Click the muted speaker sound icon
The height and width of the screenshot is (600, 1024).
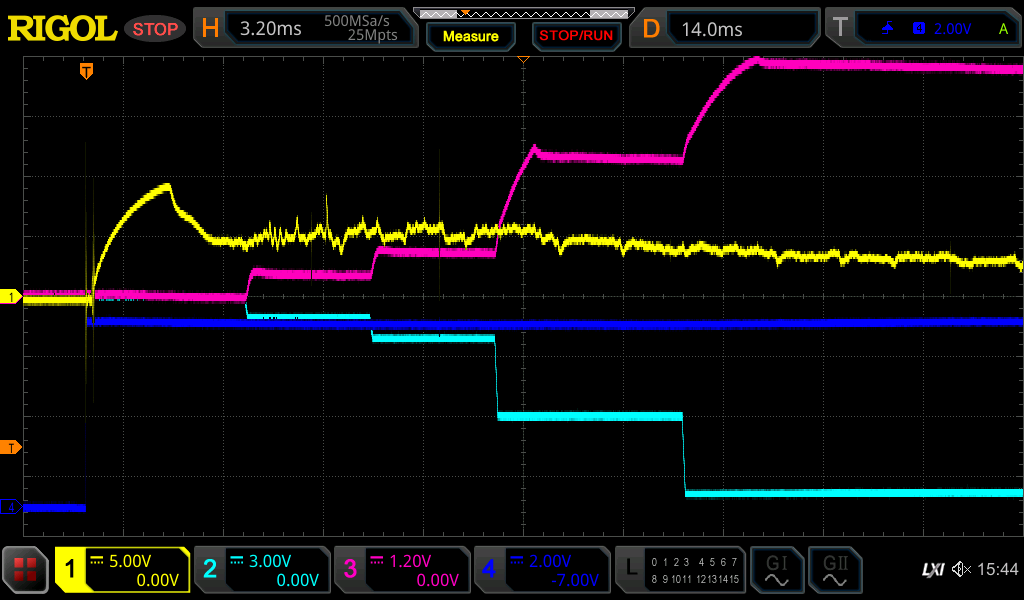961,570
